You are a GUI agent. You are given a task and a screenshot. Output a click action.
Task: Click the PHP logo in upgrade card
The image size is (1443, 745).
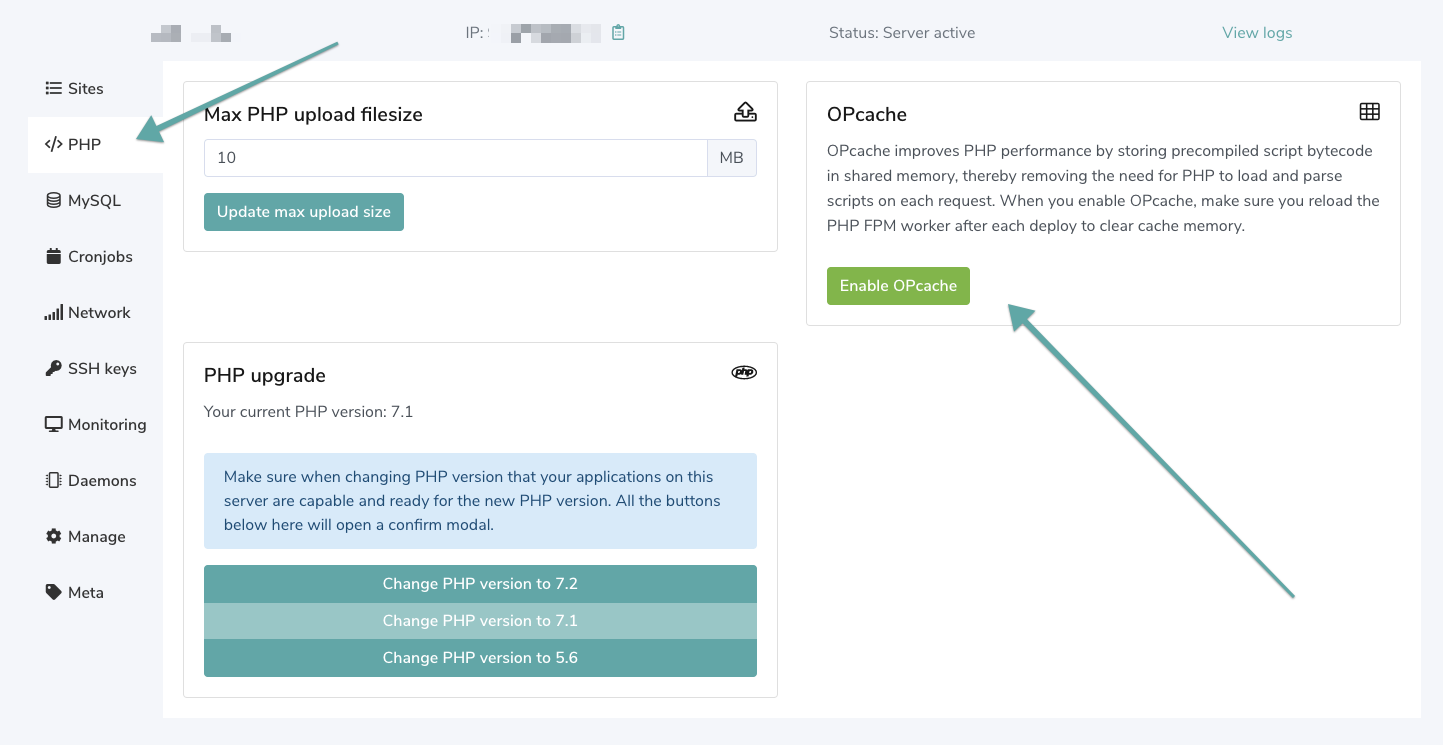[x=744, y=372]
